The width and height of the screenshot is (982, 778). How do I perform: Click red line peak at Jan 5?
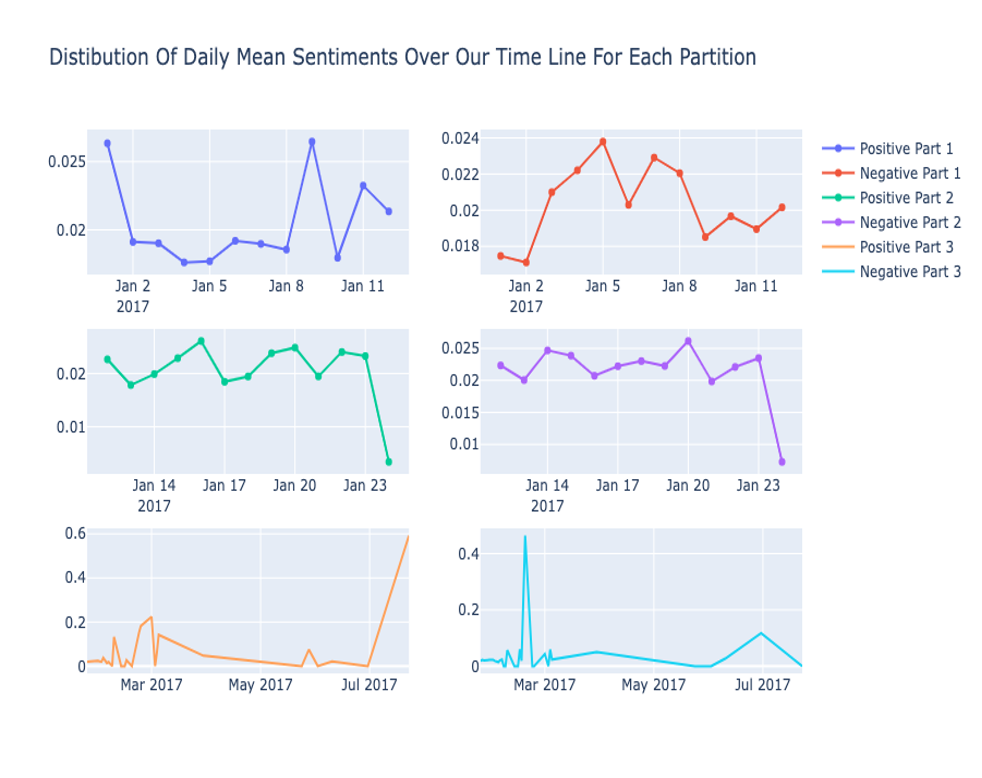point(602,142)
